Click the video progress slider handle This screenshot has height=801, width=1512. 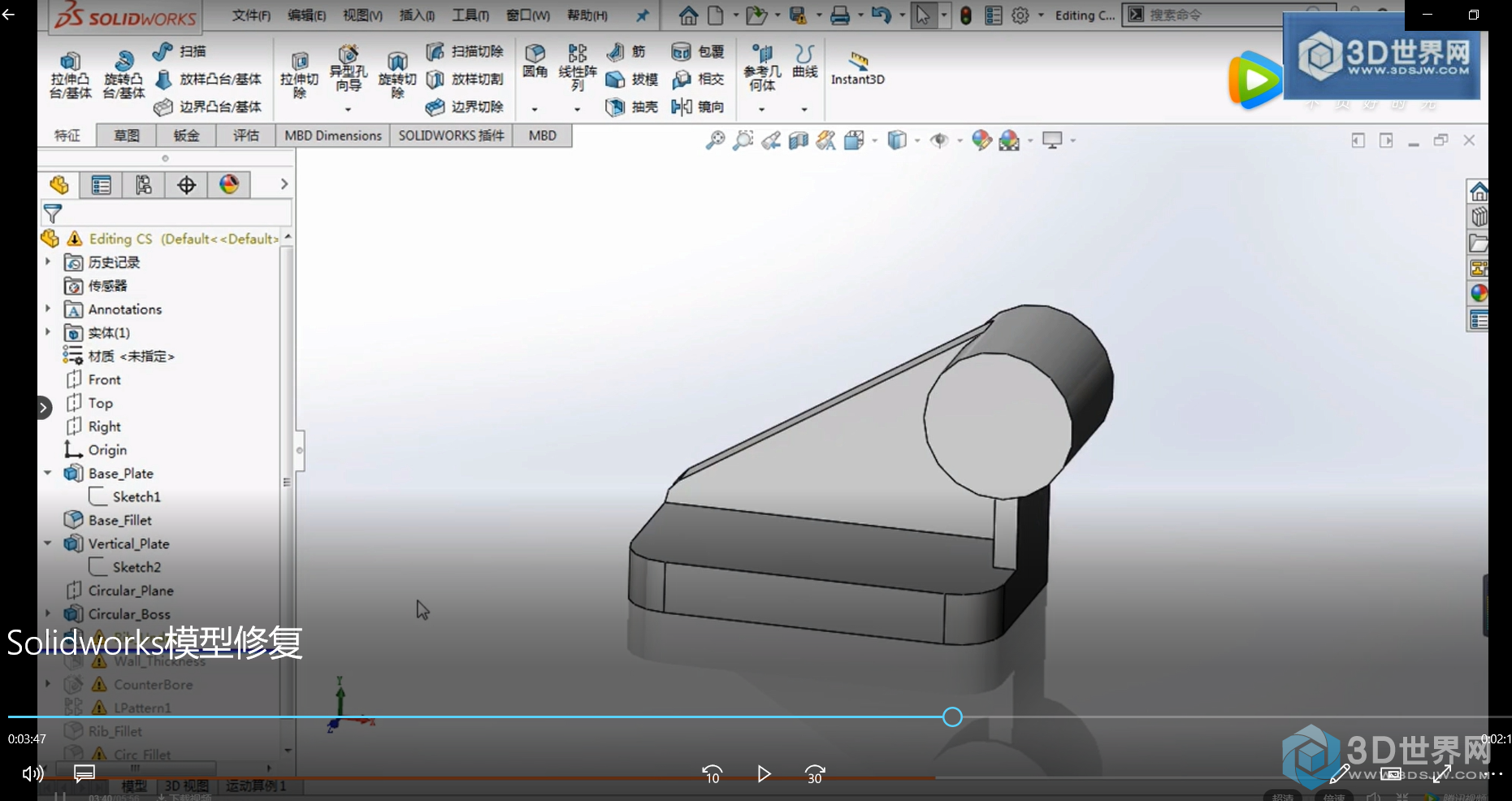pos(952,717)
